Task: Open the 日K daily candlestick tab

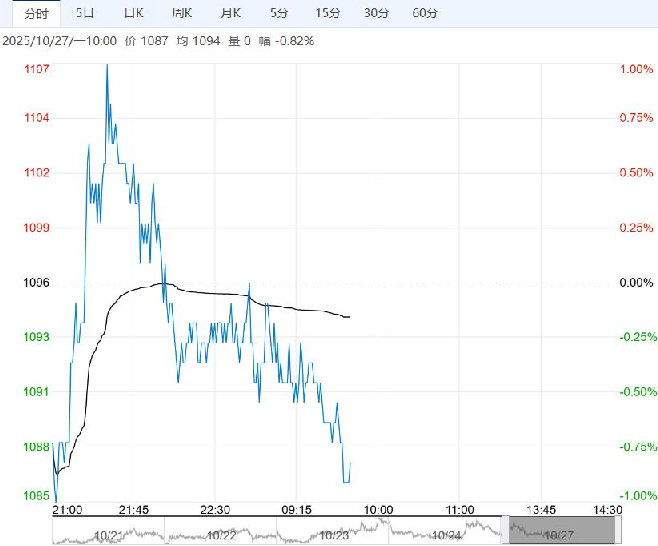Action: (x=133, y=13)
